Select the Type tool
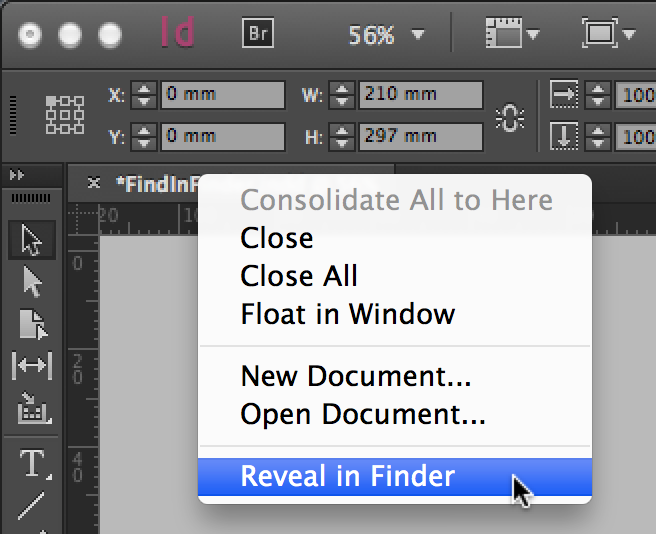The width and height of the screenshot is (656, 534). pyautogui.click(x=33, y=463)
